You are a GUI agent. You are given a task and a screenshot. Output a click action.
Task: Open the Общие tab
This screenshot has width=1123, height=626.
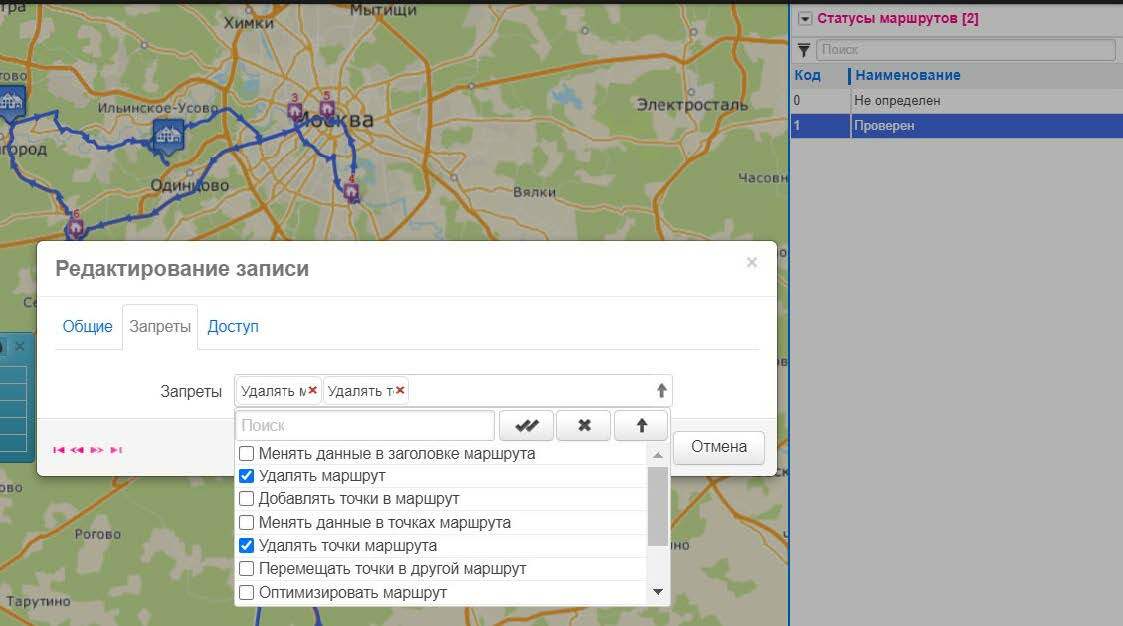pos(87,327)
